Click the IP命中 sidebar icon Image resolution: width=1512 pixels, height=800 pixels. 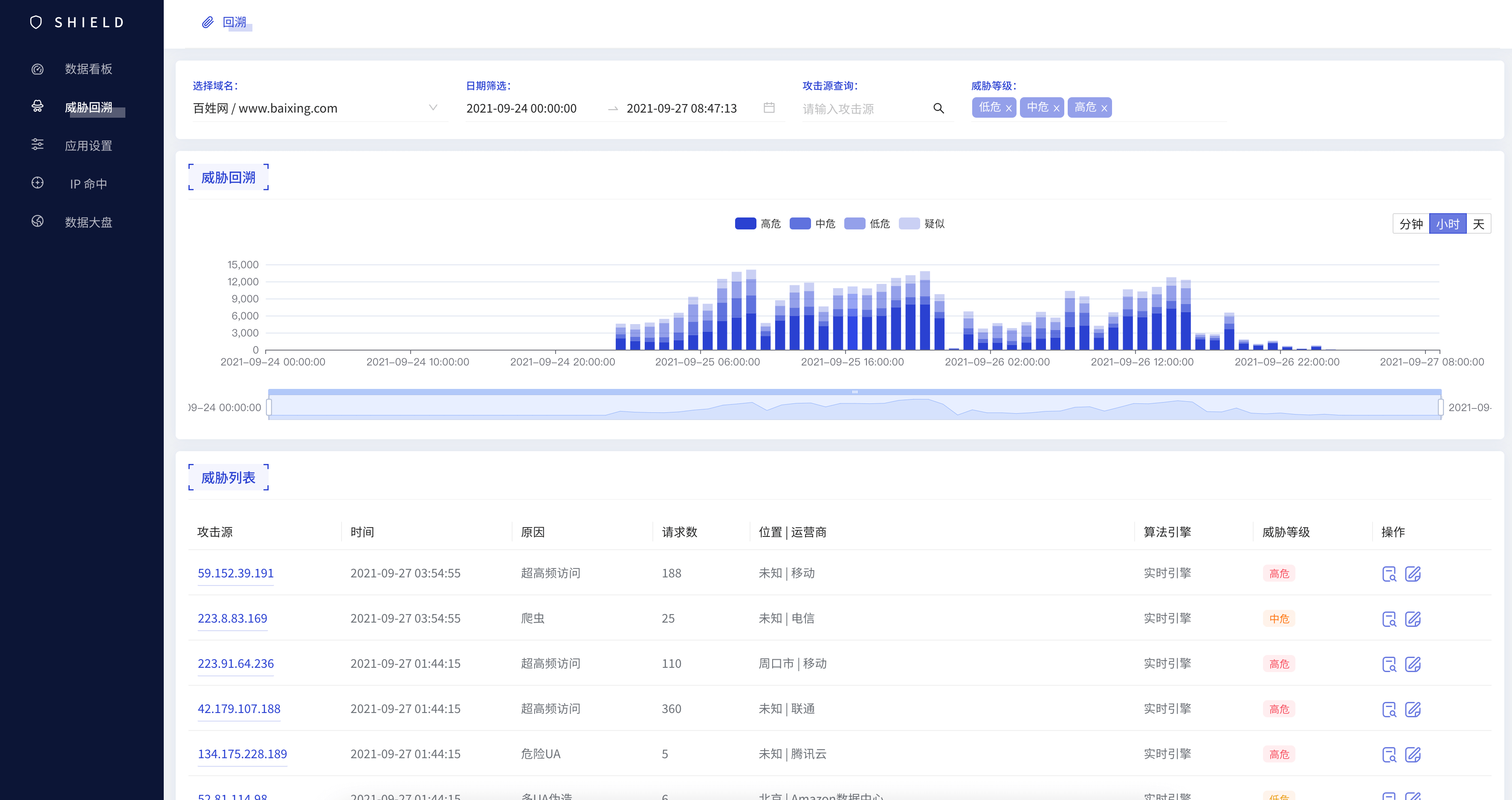click(38, 183)
